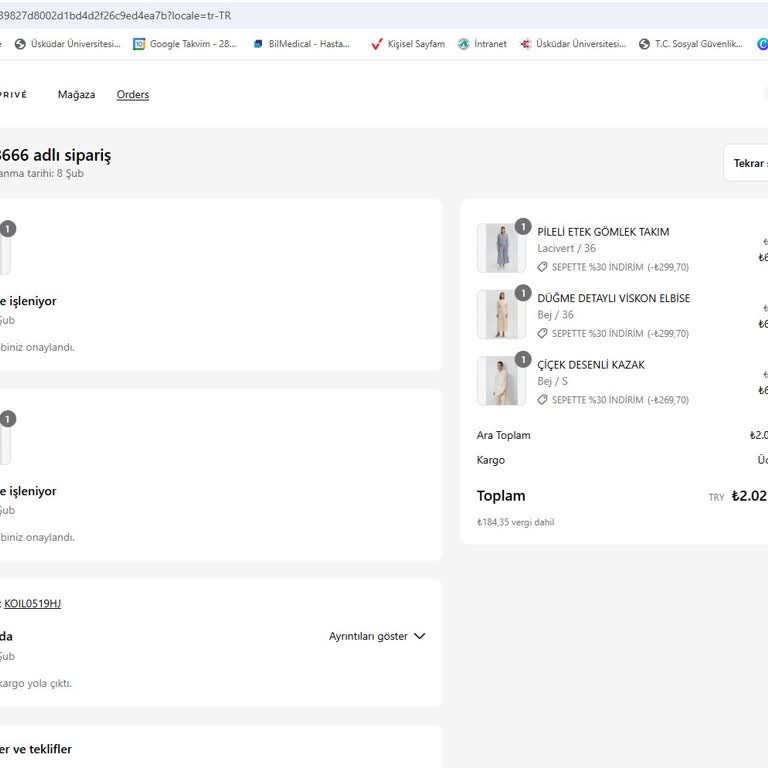Open the T.C. Sosyal Güvenlik bookmark

691,44
